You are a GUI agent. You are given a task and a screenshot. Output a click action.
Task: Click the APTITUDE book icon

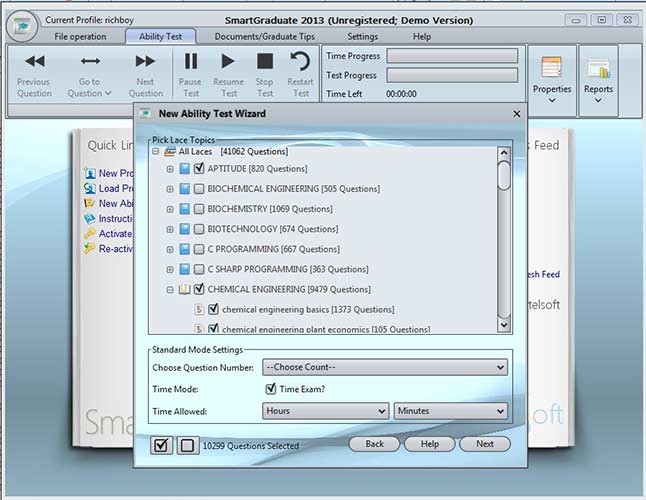[x=185, y=168]
